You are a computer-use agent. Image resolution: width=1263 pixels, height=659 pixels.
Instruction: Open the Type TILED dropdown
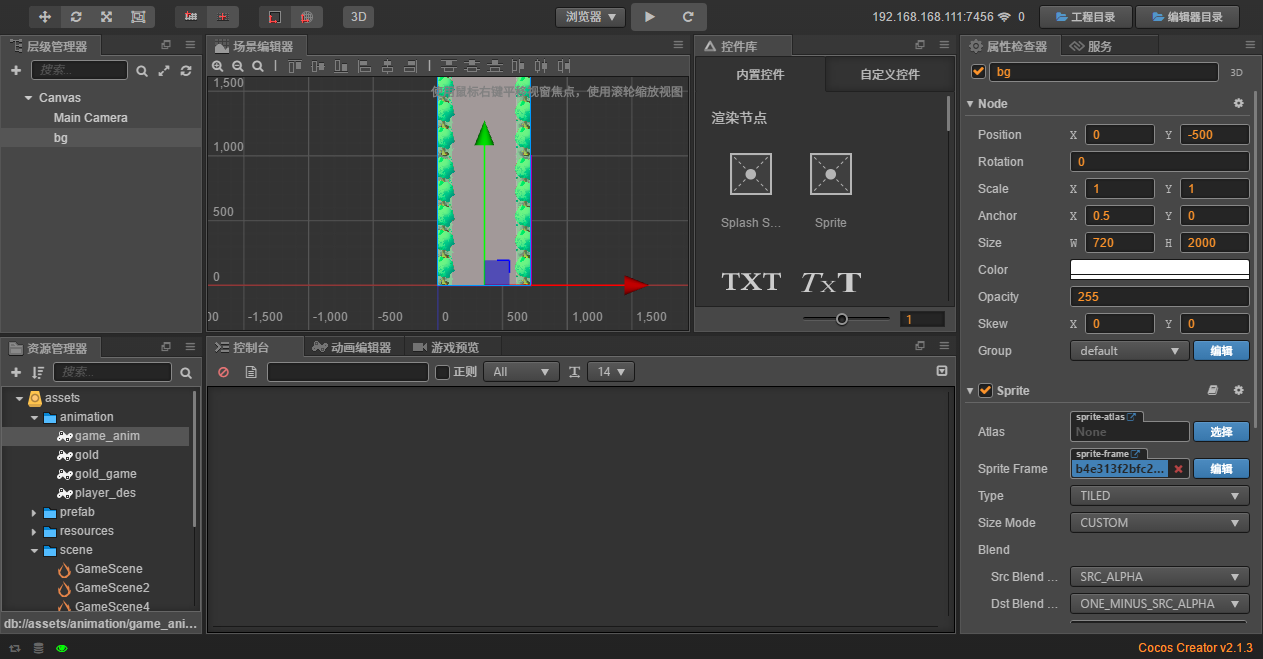coord(1159,496)
